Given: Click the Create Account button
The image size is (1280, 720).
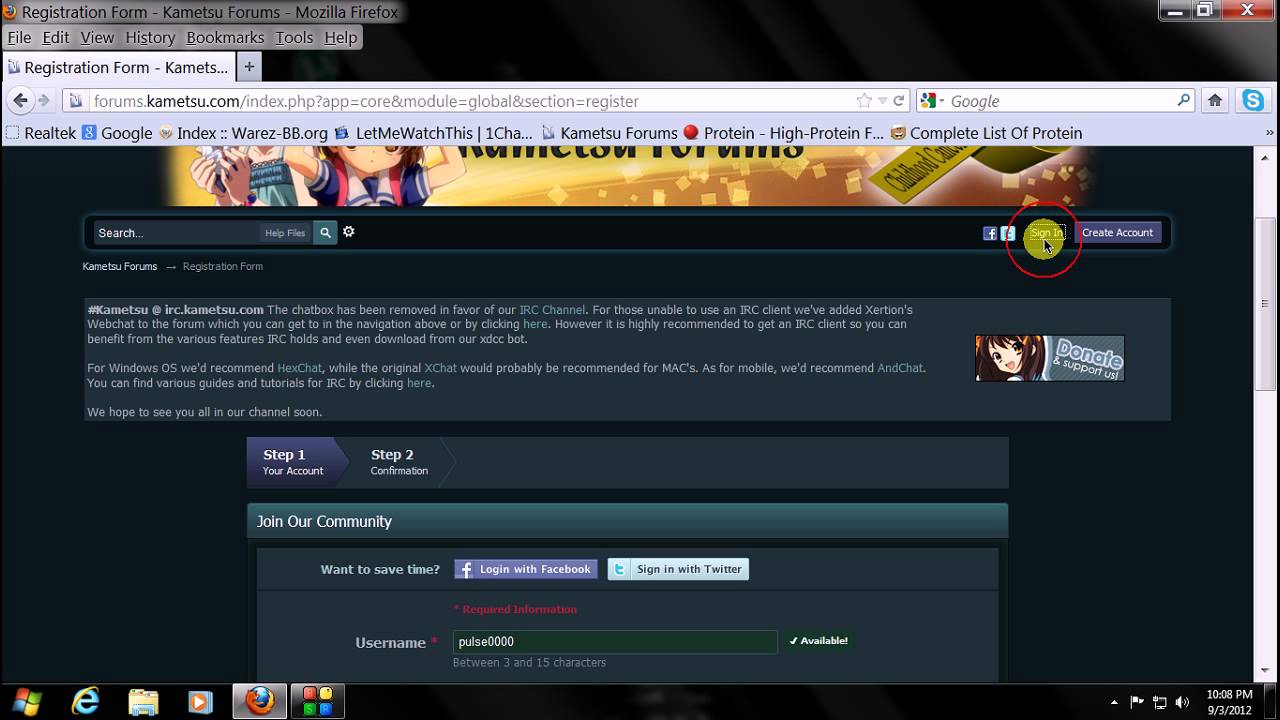Looking at the screenshot, I should tap(1117, 233).
